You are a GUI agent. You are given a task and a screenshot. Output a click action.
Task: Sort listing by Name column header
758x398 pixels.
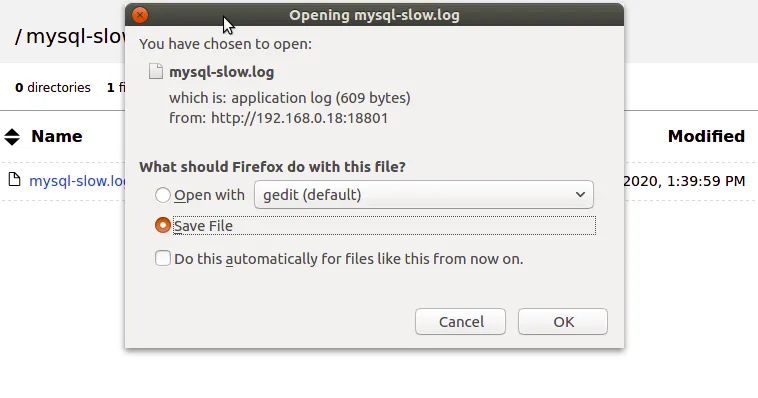coord(57,136)
